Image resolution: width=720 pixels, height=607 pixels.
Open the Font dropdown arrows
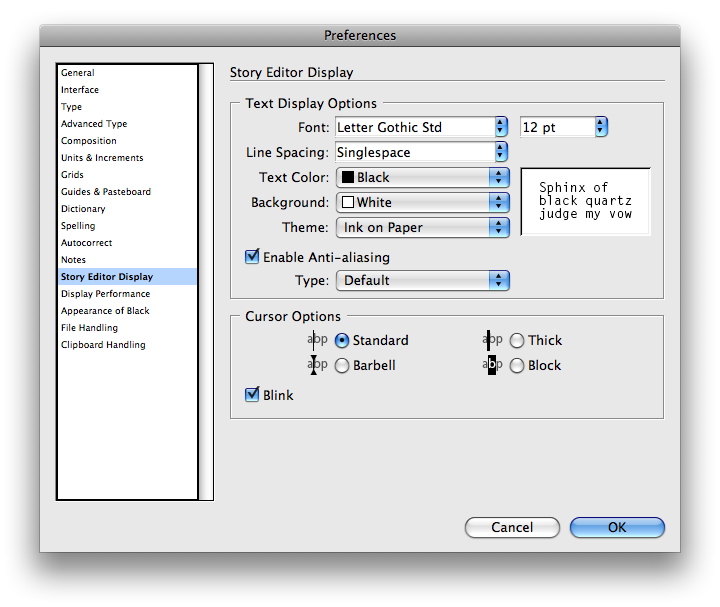coord(501,127)
